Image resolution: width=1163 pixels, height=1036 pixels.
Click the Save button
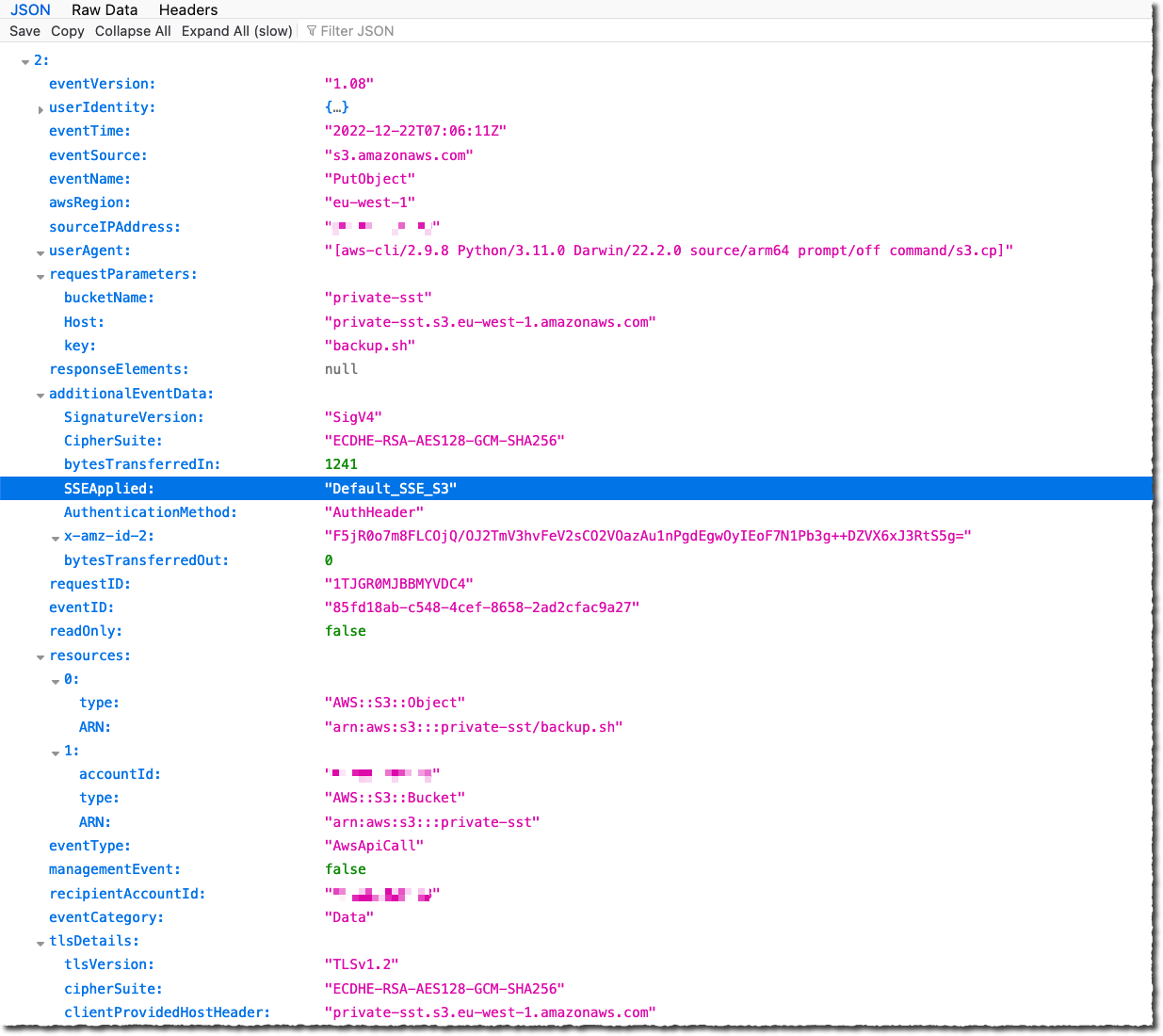(x=24, y=31)
